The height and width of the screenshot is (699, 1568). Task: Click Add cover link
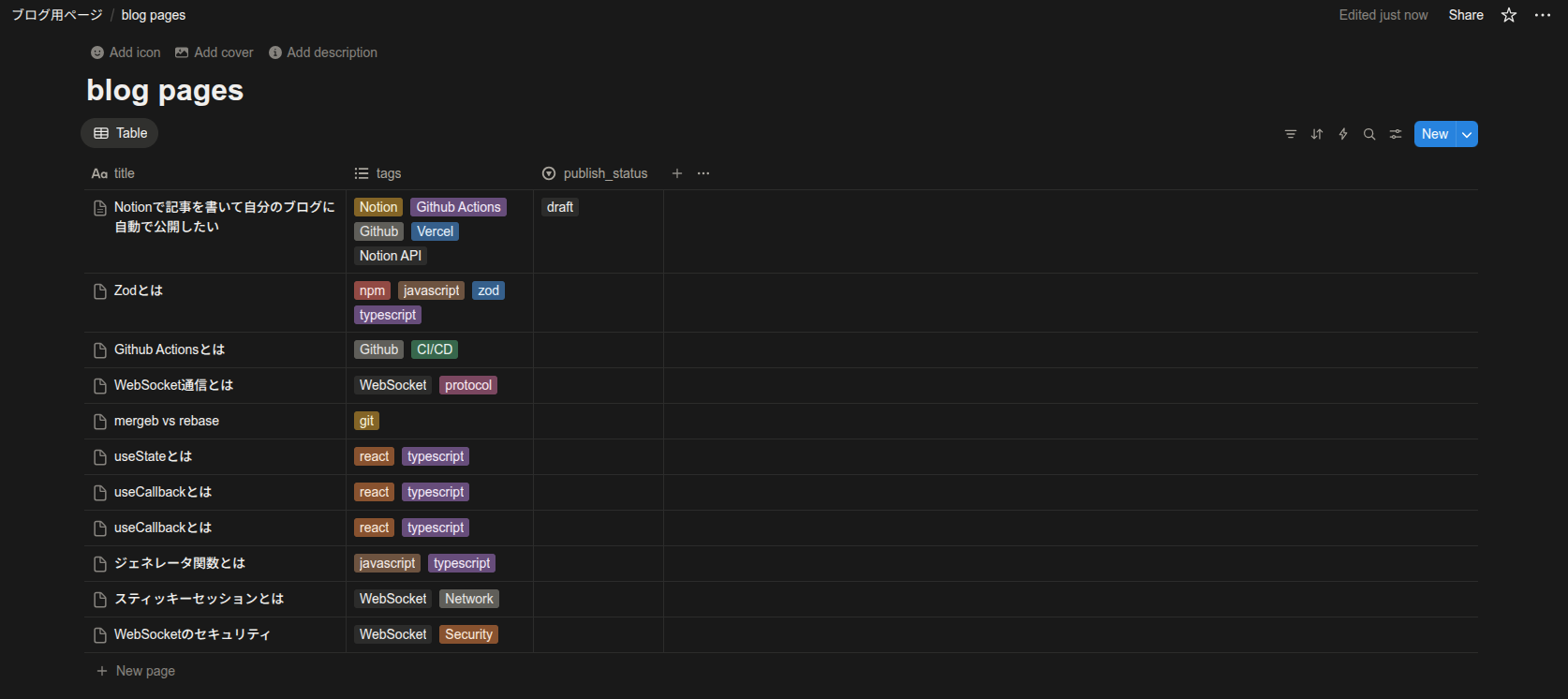[x=214, y=52]
